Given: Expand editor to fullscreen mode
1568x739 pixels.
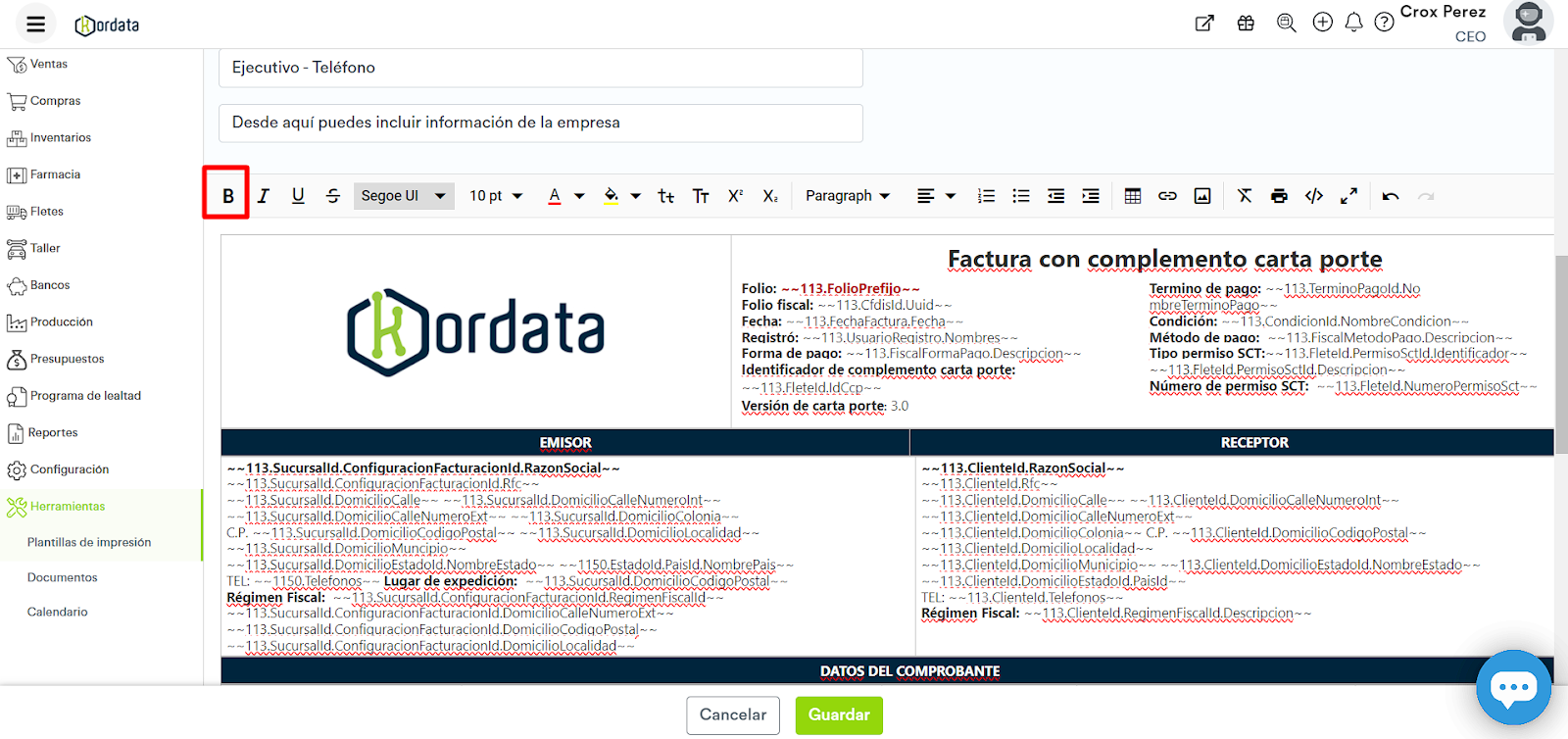Looking at the screenshot, I should click(1349, 196).
